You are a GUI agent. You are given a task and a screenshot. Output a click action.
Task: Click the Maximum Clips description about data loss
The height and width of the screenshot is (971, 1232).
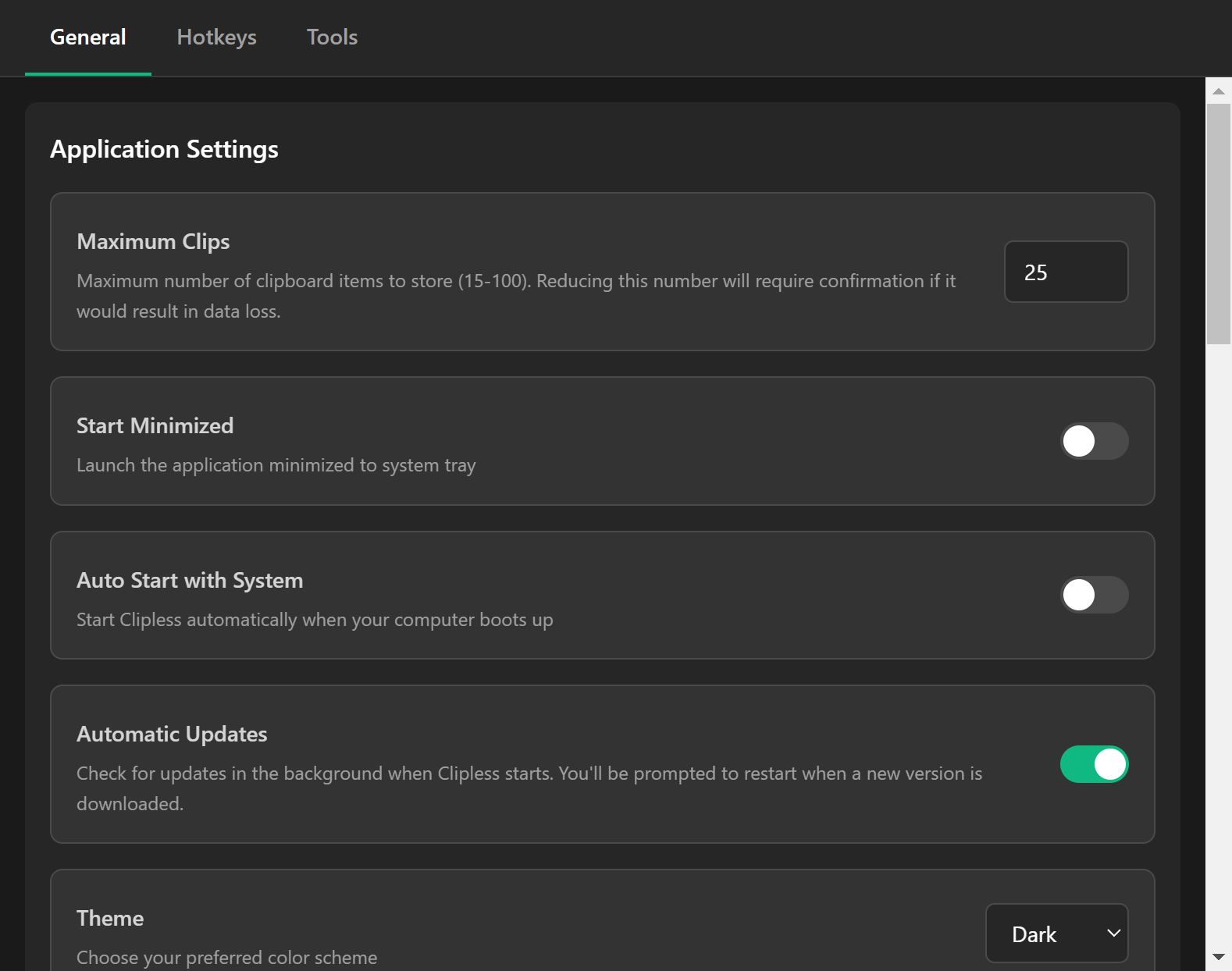[x=516, y=296]
